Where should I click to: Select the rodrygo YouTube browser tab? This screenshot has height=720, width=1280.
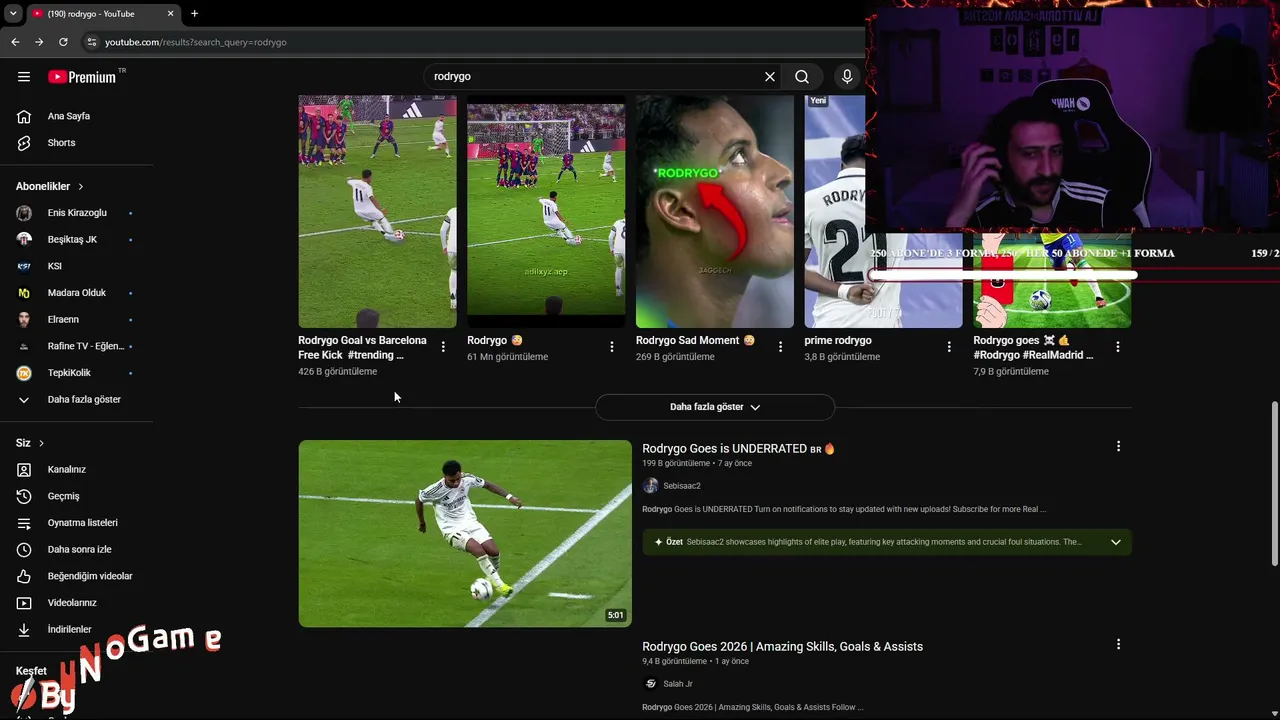point(101,14)
